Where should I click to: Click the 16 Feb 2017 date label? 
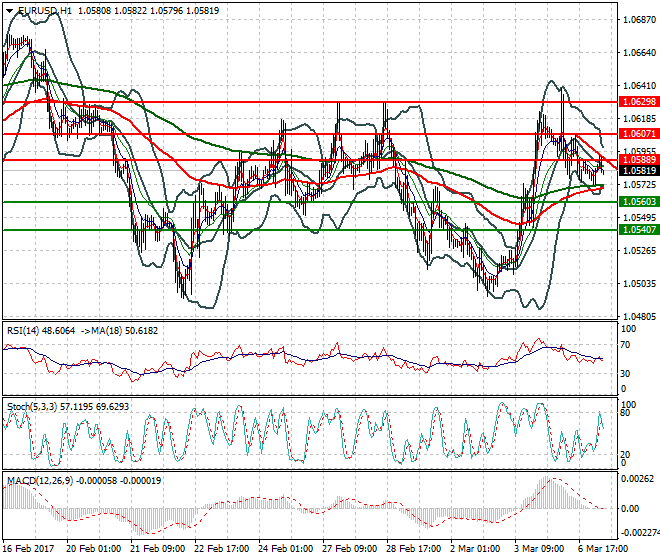[28, 549]
